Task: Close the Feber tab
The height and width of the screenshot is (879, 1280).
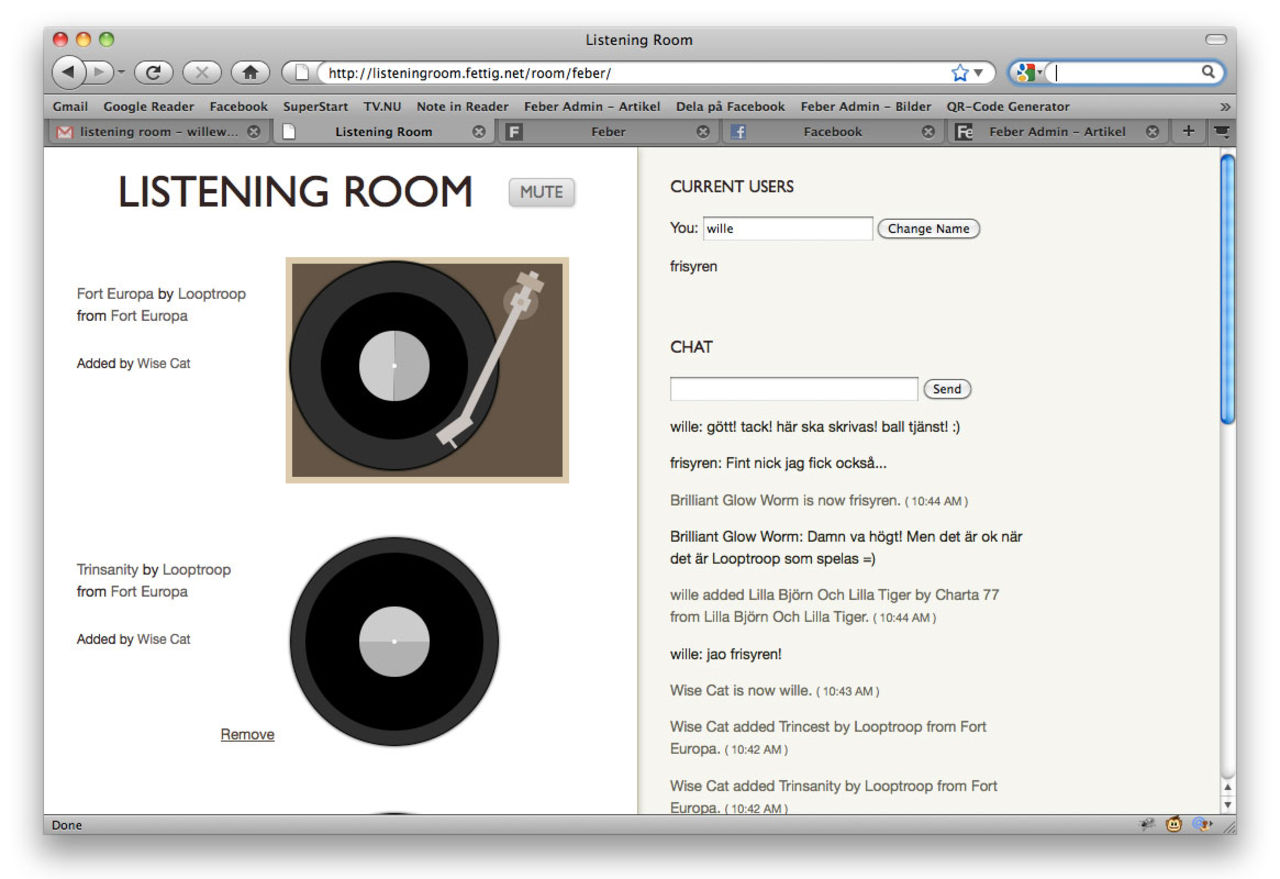Action: pos(703,131)
